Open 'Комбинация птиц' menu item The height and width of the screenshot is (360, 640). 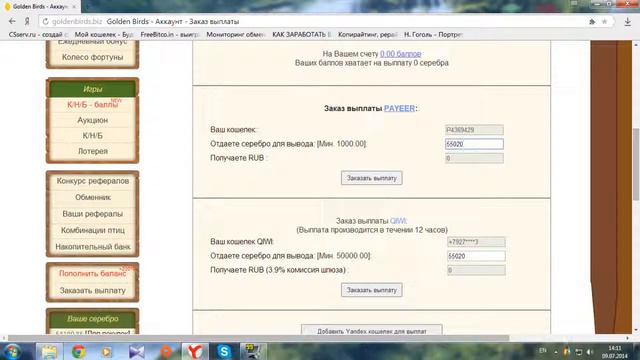92,230
